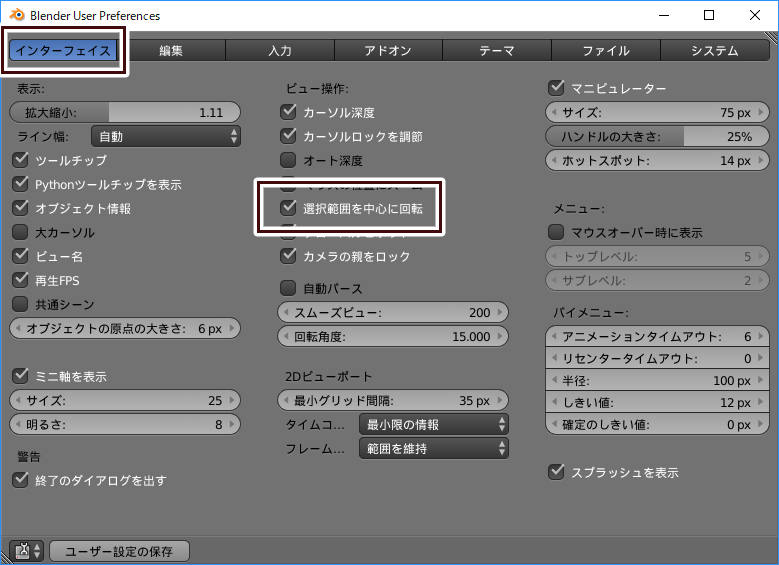The image size is (779, 565).
Task: Open the editor type selector icon
Action: click(27, 551)
